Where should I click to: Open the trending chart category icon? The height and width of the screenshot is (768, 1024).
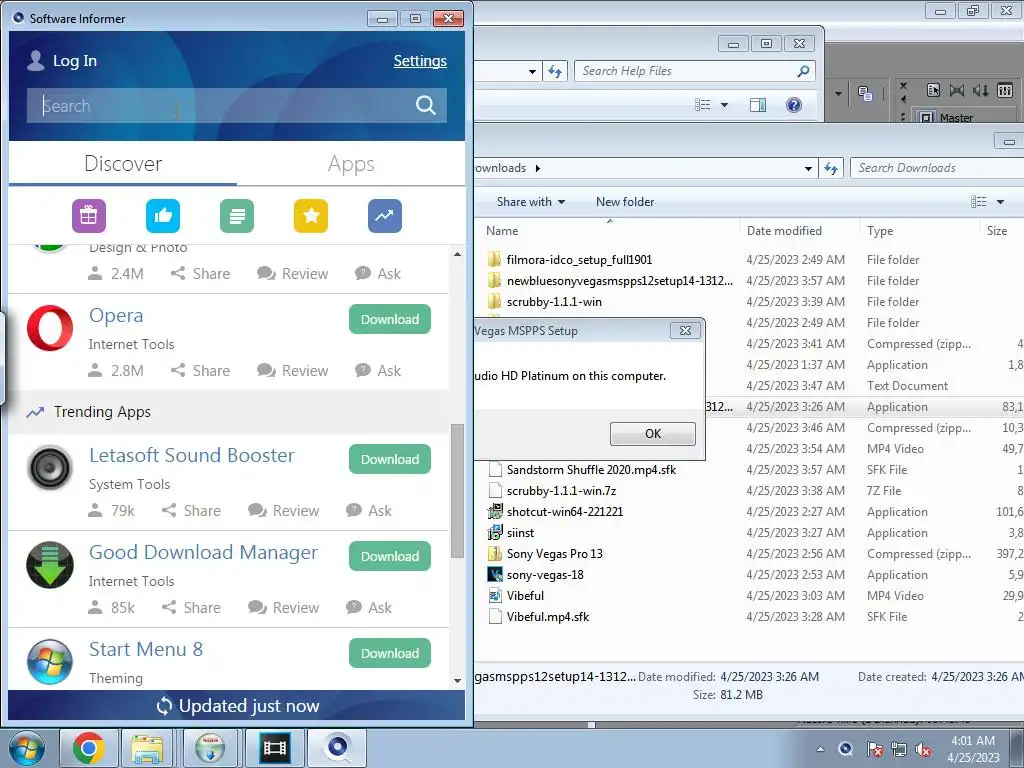point(385,216)
